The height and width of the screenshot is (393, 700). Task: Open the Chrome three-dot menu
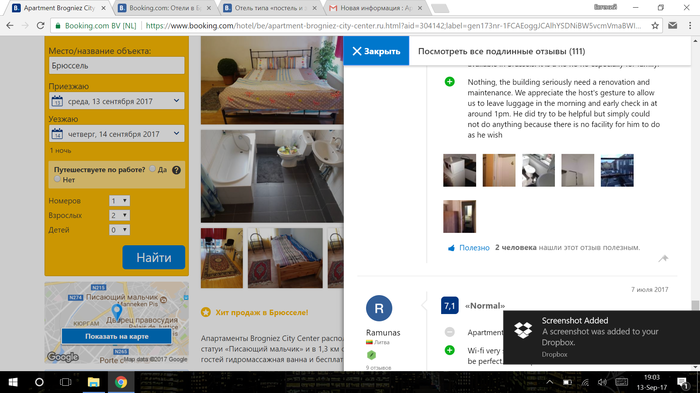(x=690, y=26)
